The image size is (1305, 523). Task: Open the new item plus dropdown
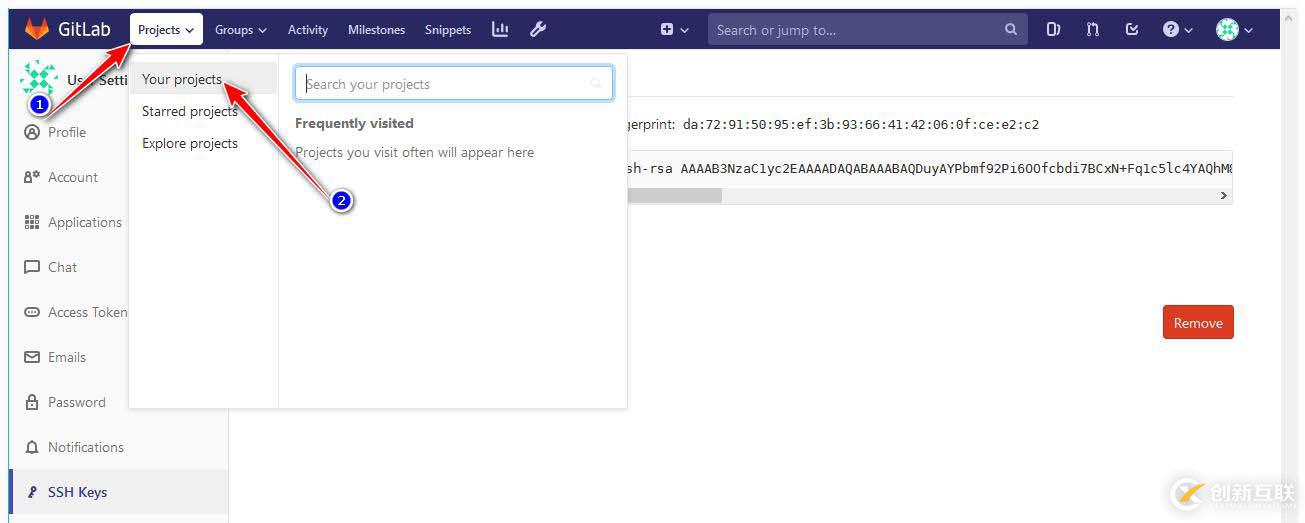point(674,29)
